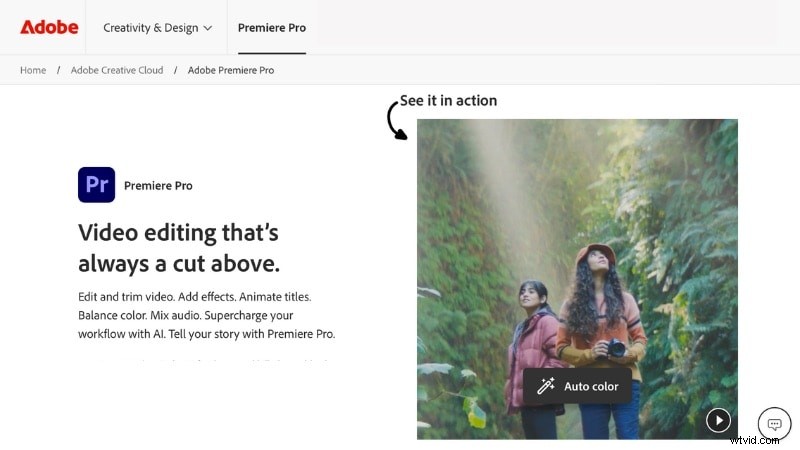This screenshot has height=450, width=800.
Task: Click the Pr Premiere Pro app icon
Action: pos(96,185)
